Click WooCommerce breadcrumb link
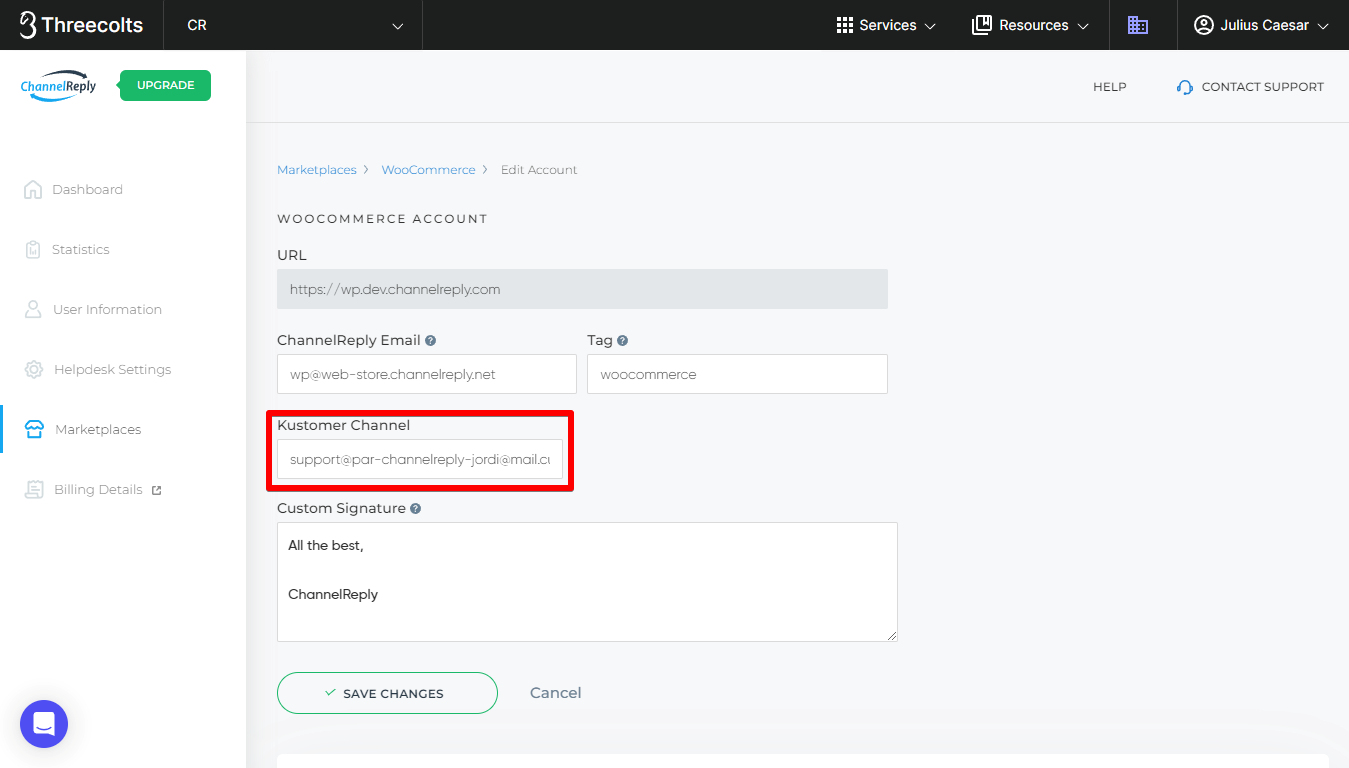Viewport: 1349px width, 768px height. click(428, 170)
